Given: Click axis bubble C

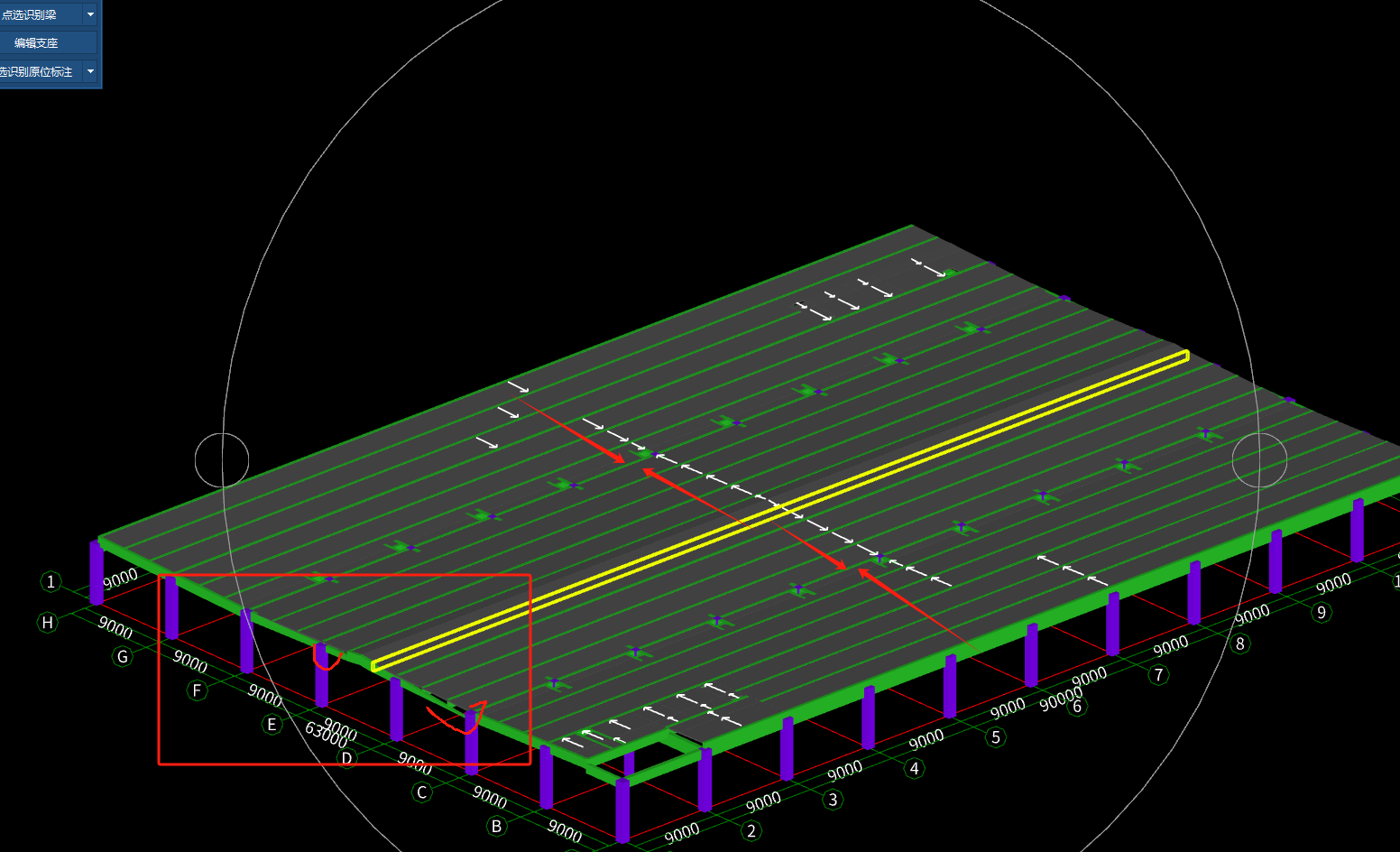Looking at the screenshot, I should click(x=421, y=792).
